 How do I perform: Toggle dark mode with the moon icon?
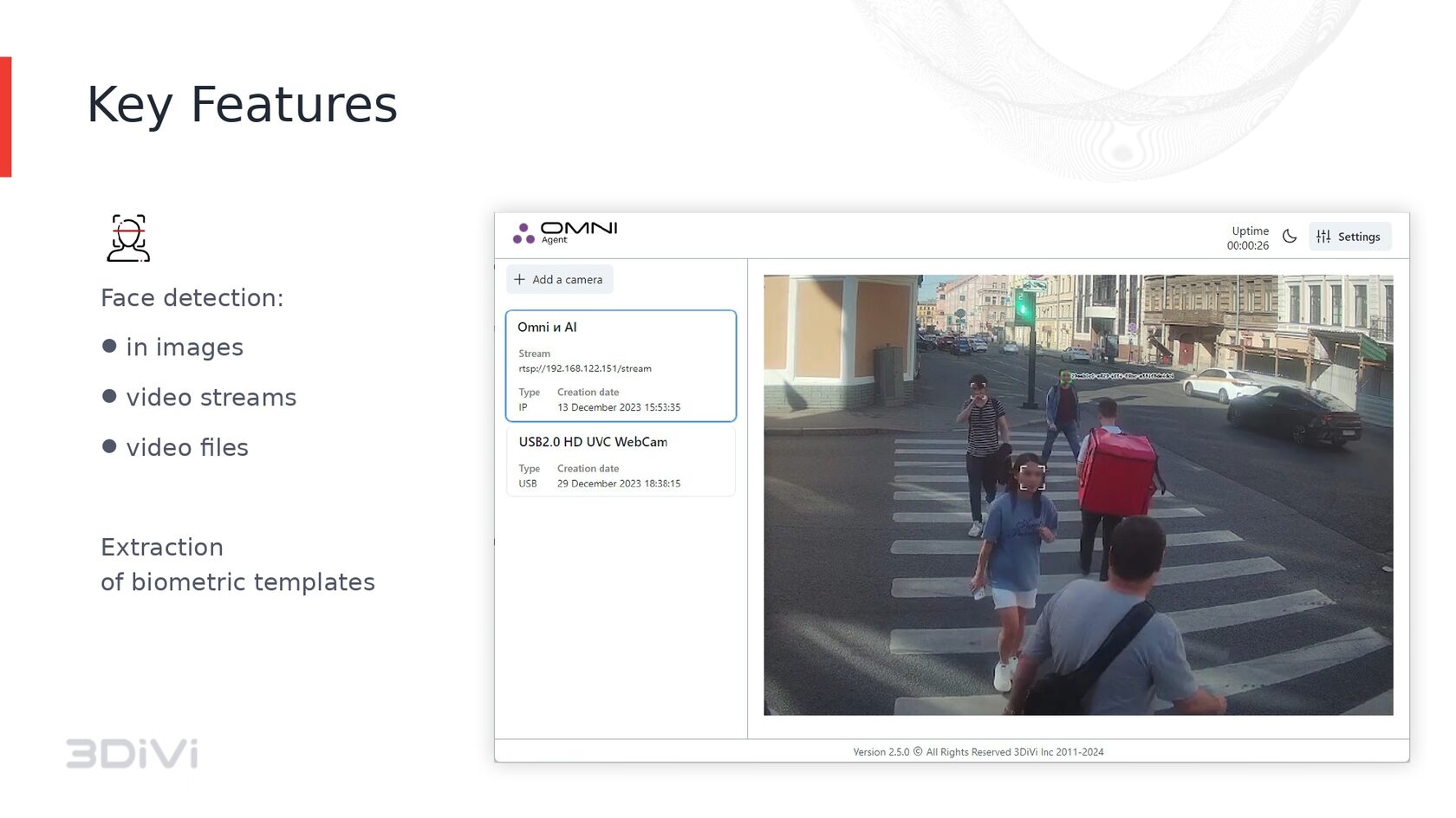click(x=1290, y=235)
